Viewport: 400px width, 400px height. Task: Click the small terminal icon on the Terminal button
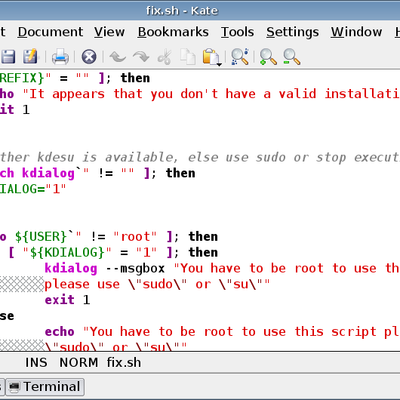point(14,387)
